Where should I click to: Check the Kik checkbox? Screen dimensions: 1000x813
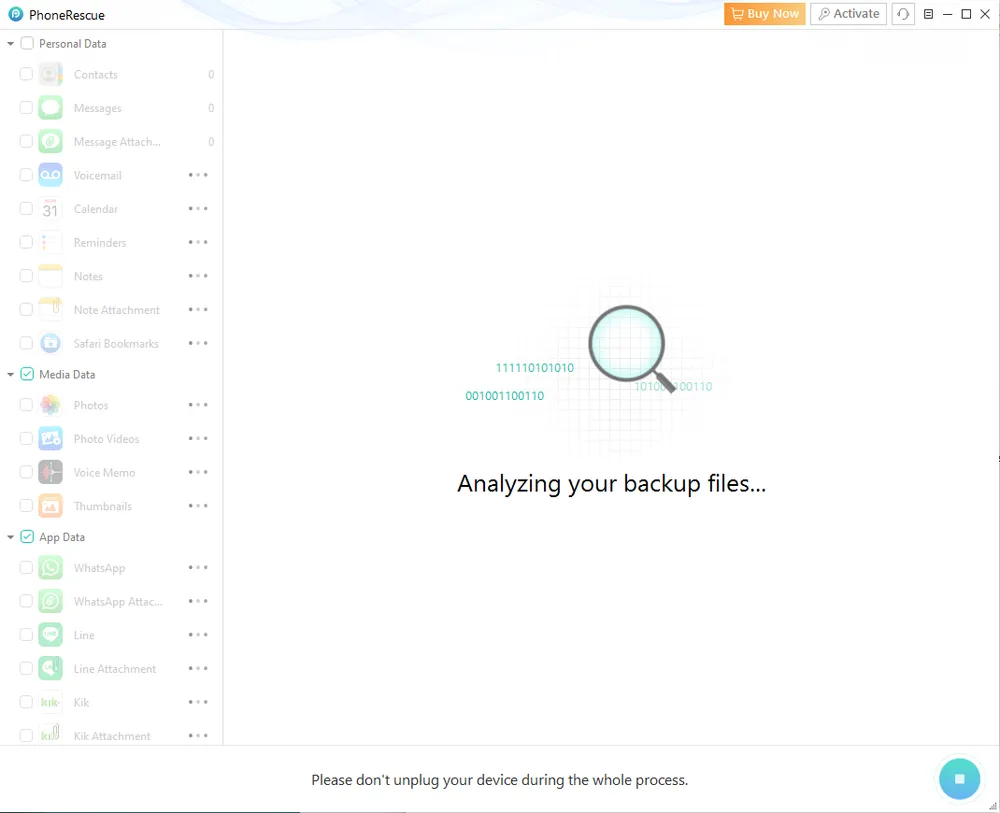pyautogui.click(x=26, y=702)
